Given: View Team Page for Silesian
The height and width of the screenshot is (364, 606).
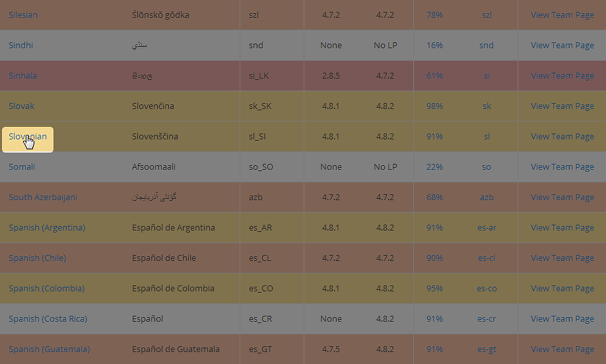Looking at the screenshot, I should [x=562, y=15].
